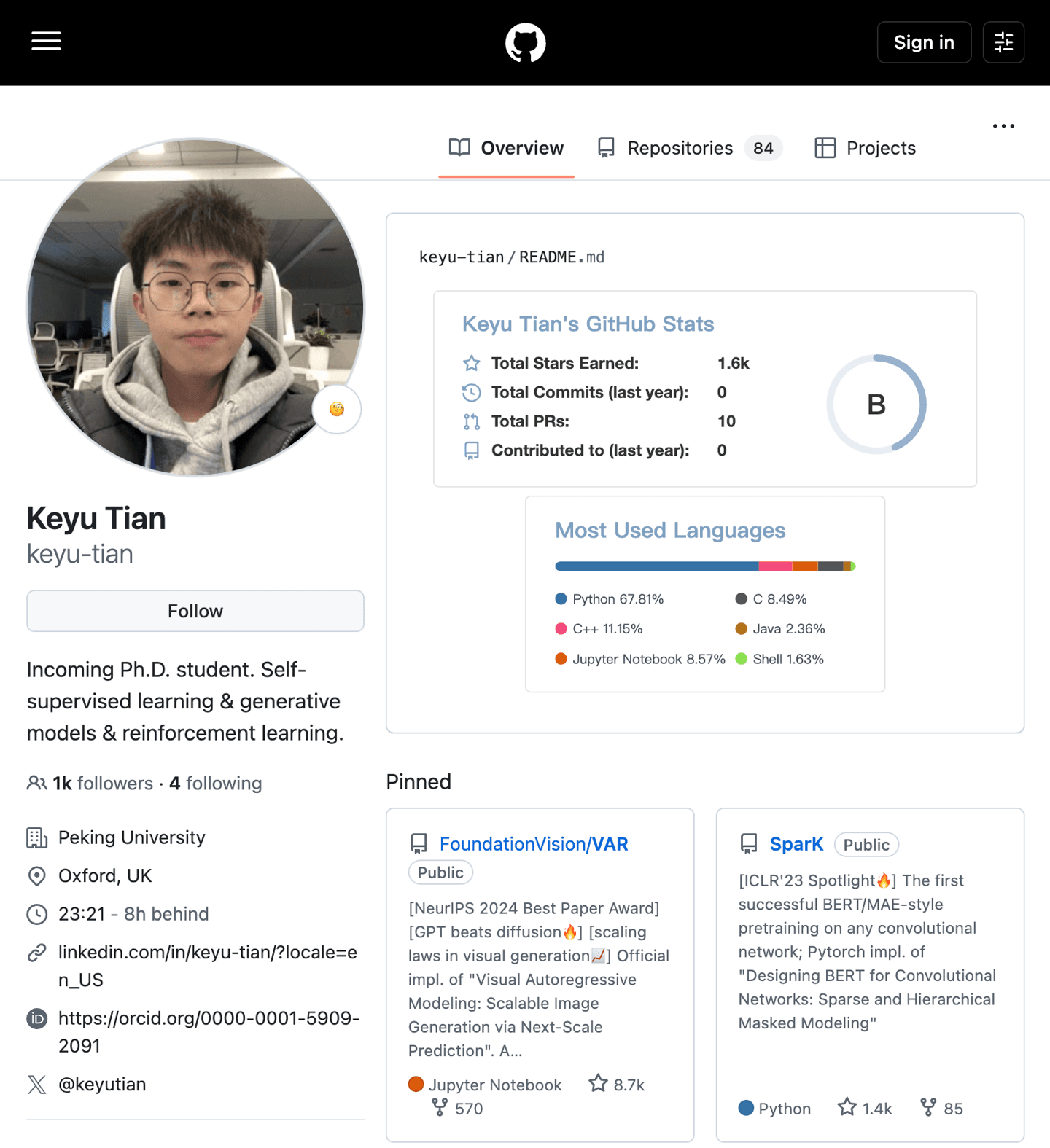Click the Sign in button
Screen dimensions: 1050x1148
[x=924, y=42]
